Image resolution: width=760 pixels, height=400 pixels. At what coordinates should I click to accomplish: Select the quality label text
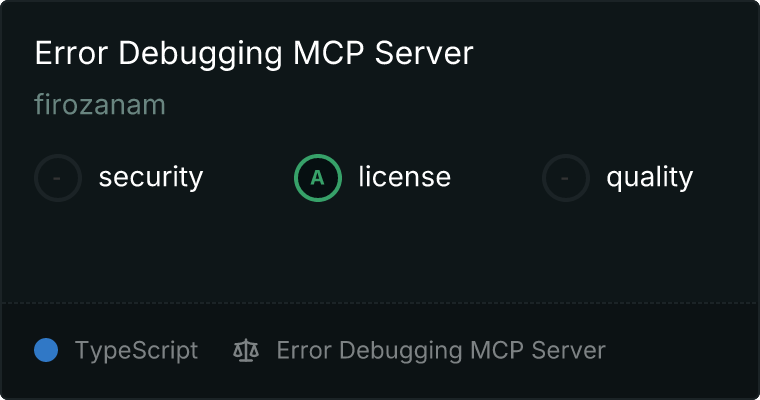pos(649,177)
